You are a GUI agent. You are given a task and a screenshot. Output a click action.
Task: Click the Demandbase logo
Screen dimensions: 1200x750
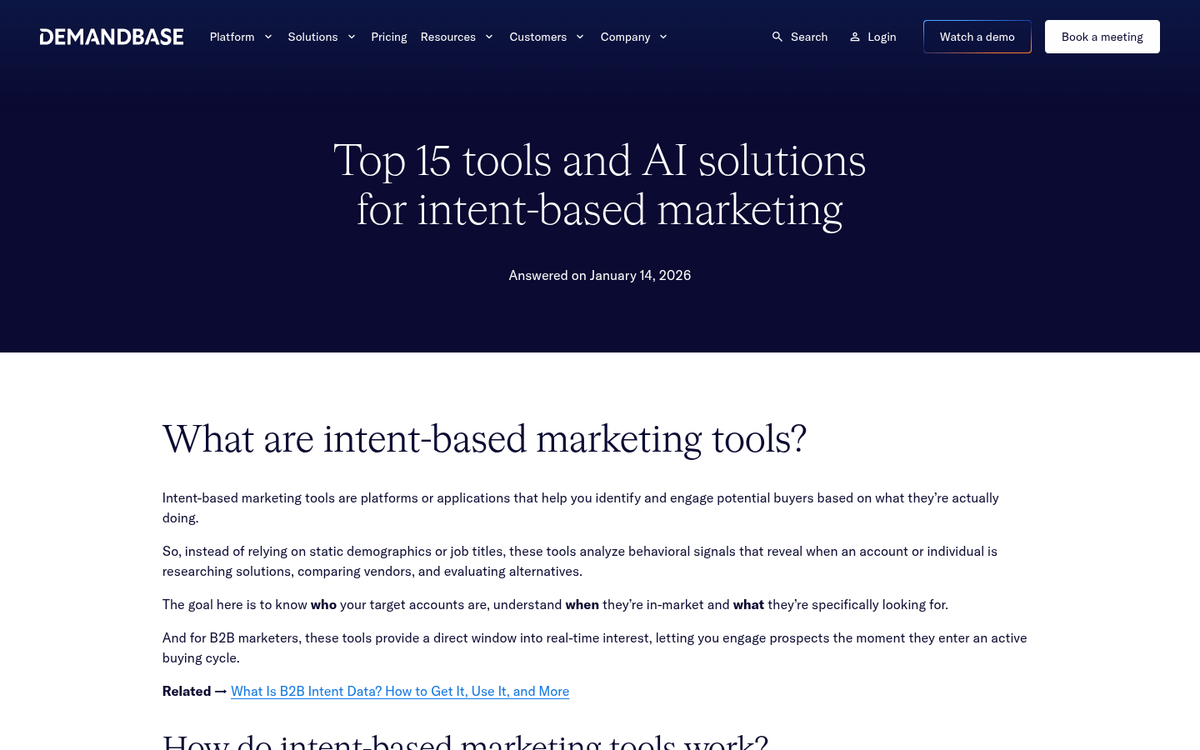[111, 36]
